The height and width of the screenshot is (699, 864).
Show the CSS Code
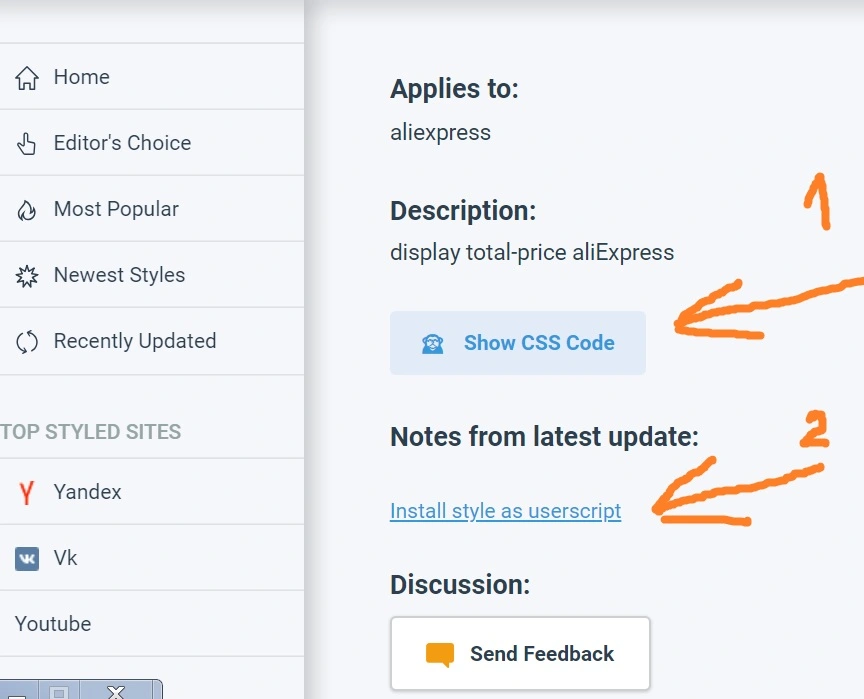[518, 343]
